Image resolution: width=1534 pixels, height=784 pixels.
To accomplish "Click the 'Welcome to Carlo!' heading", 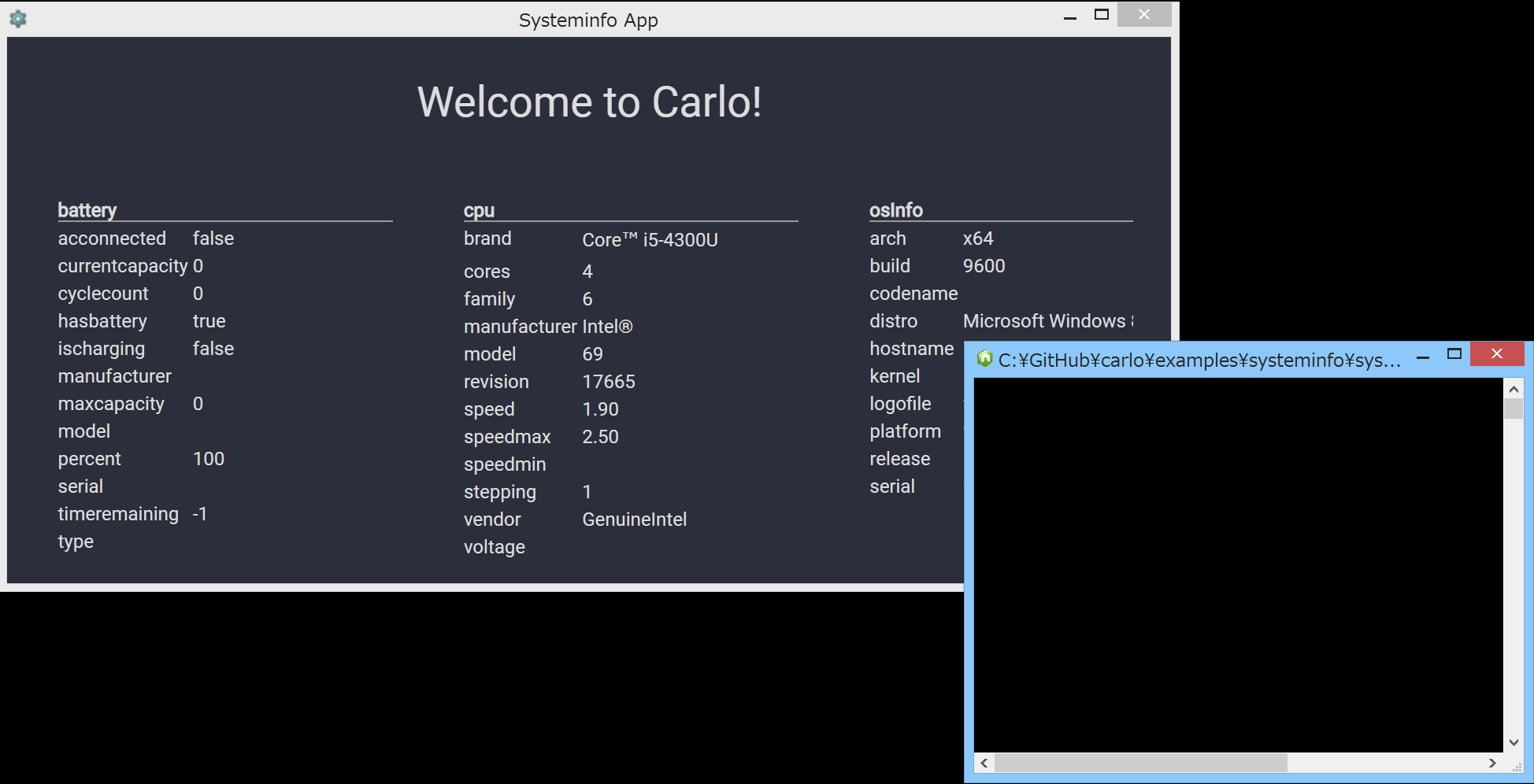I will (589, 102).
